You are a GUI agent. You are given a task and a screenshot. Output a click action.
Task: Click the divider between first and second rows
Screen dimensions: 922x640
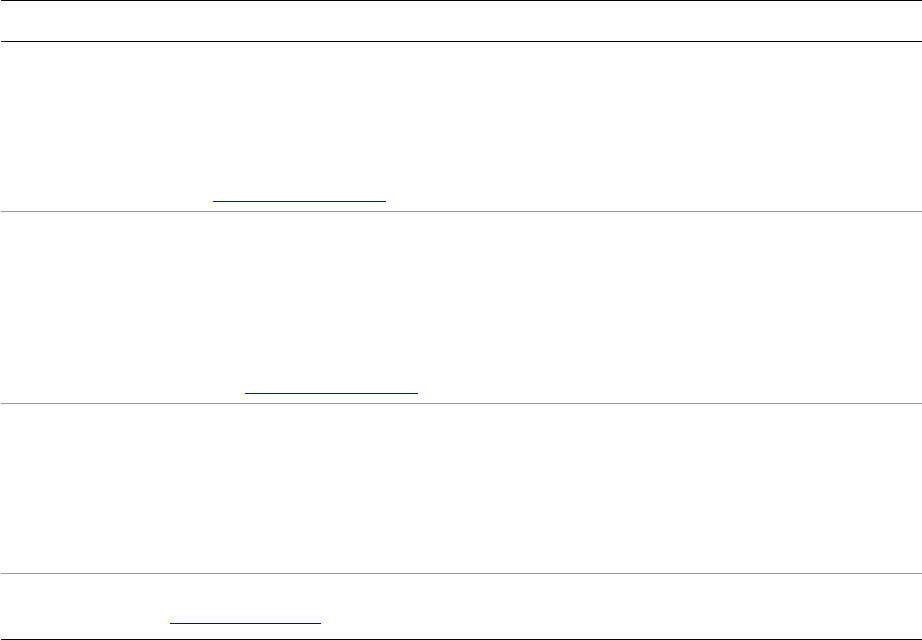[460, 211]
